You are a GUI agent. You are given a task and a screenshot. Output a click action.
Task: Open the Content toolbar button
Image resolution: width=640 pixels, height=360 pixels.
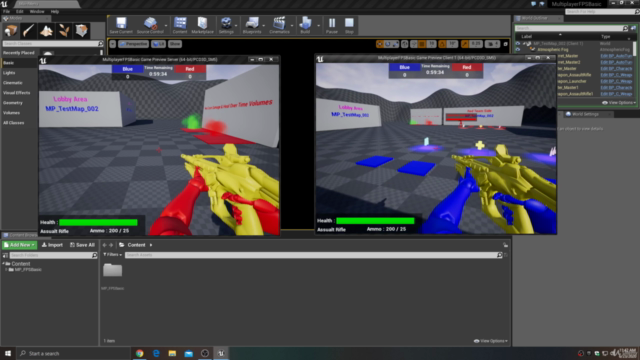click(x=180, y=25)
